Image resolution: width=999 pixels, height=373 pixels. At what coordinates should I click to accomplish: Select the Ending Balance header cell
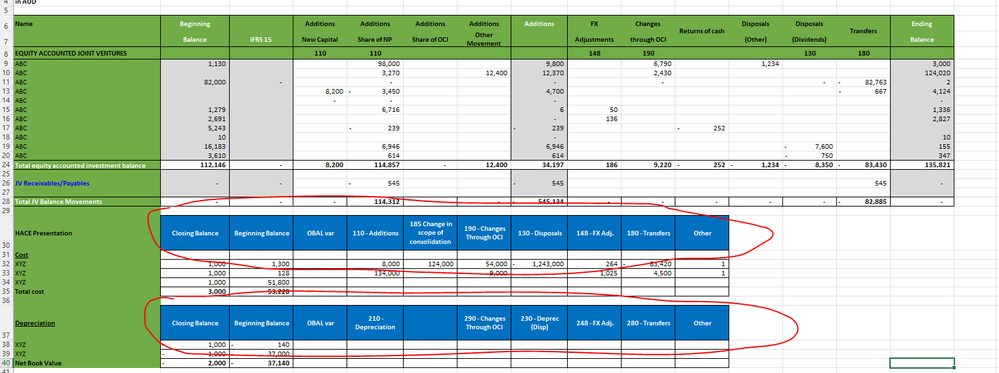click(922, 31)
